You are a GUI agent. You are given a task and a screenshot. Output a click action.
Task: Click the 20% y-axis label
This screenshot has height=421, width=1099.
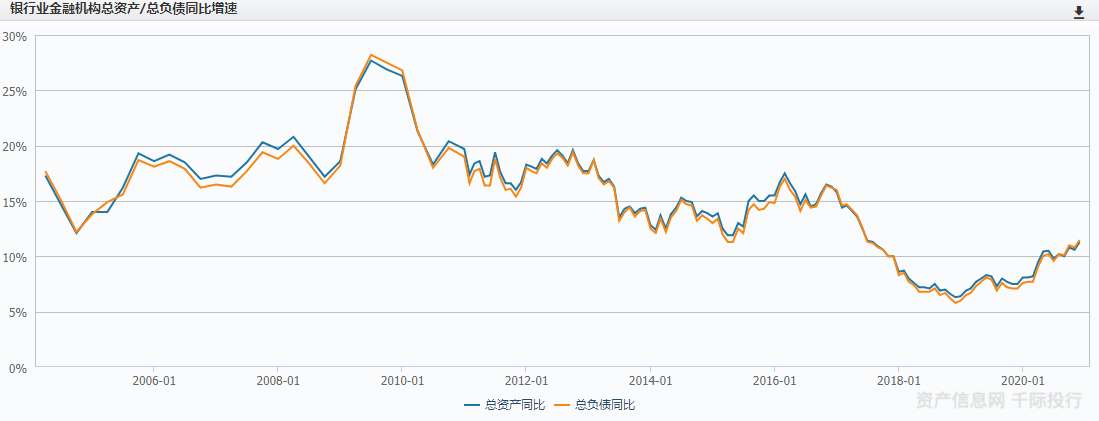pyautogui.click(x=15, y=147)
